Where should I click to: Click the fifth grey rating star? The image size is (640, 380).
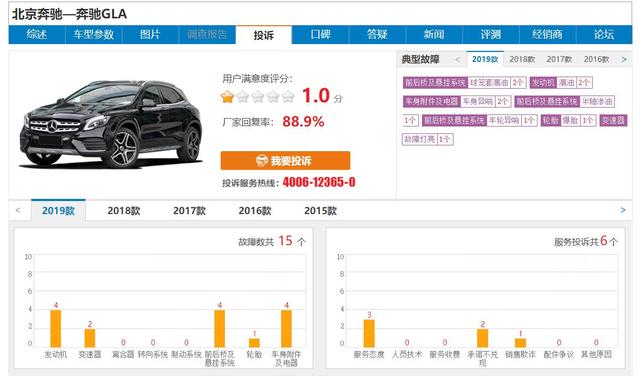tap(288, 97)
